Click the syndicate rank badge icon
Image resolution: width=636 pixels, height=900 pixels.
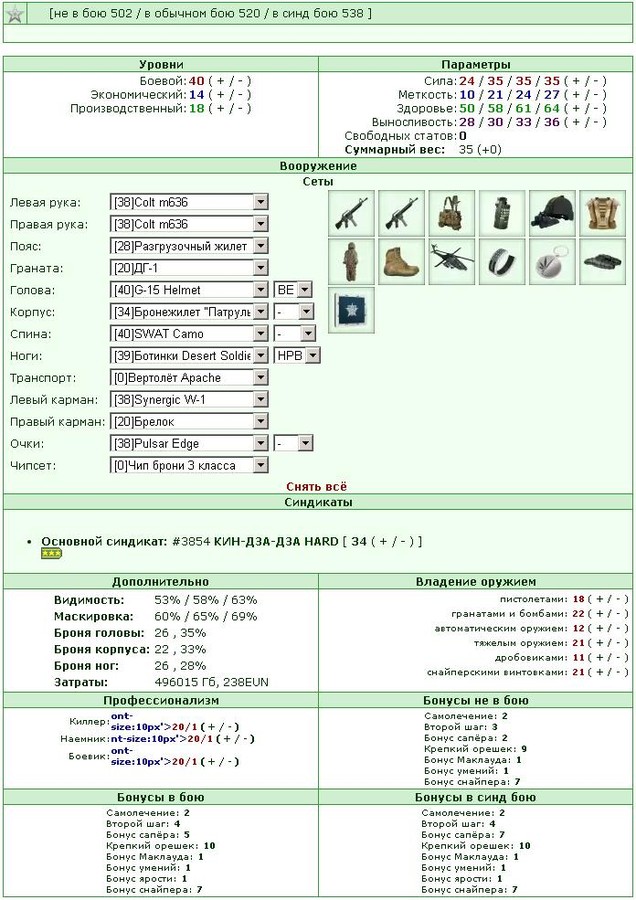[x=51, y=554]
